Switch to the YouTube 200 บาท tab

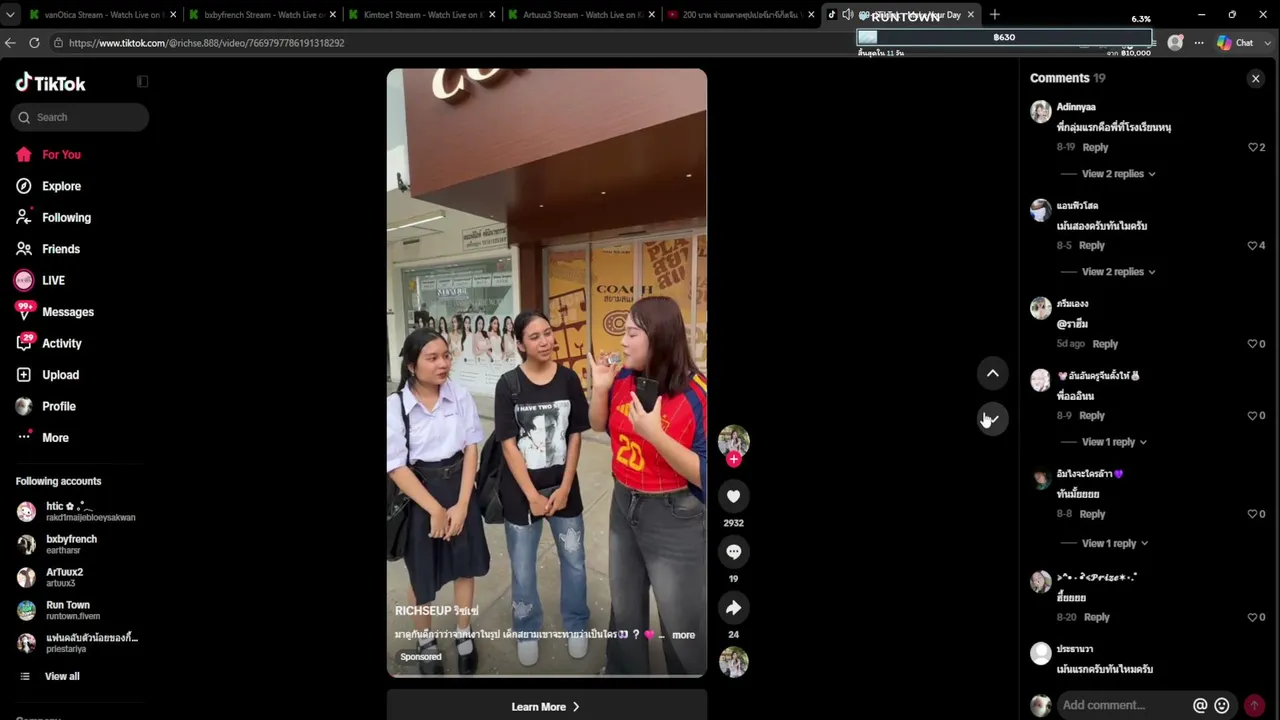pos(740,15)
